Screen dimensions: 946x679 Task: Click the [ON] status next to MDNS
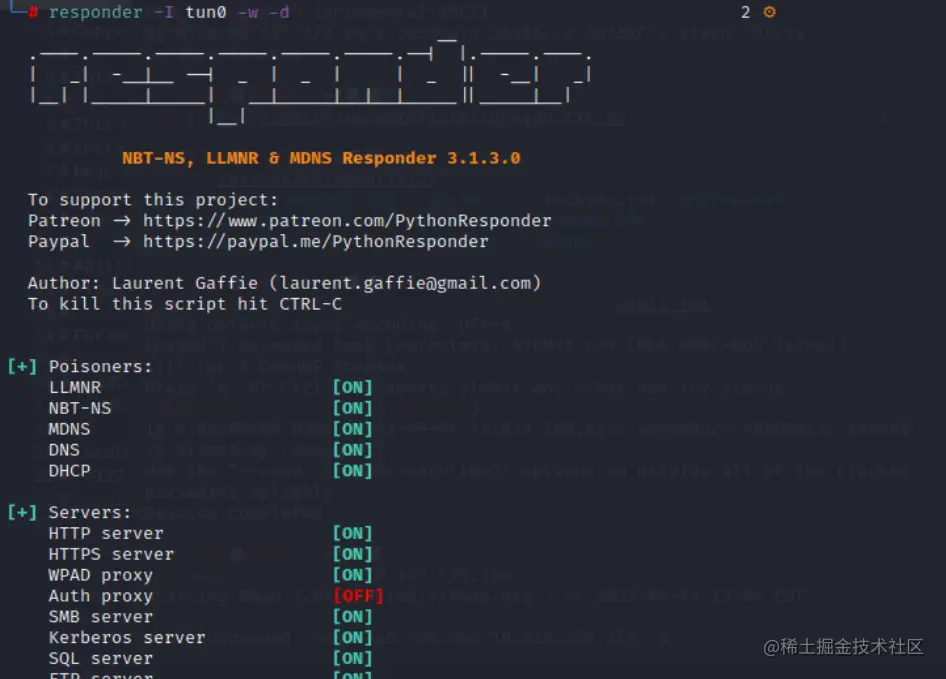[352, 429]
